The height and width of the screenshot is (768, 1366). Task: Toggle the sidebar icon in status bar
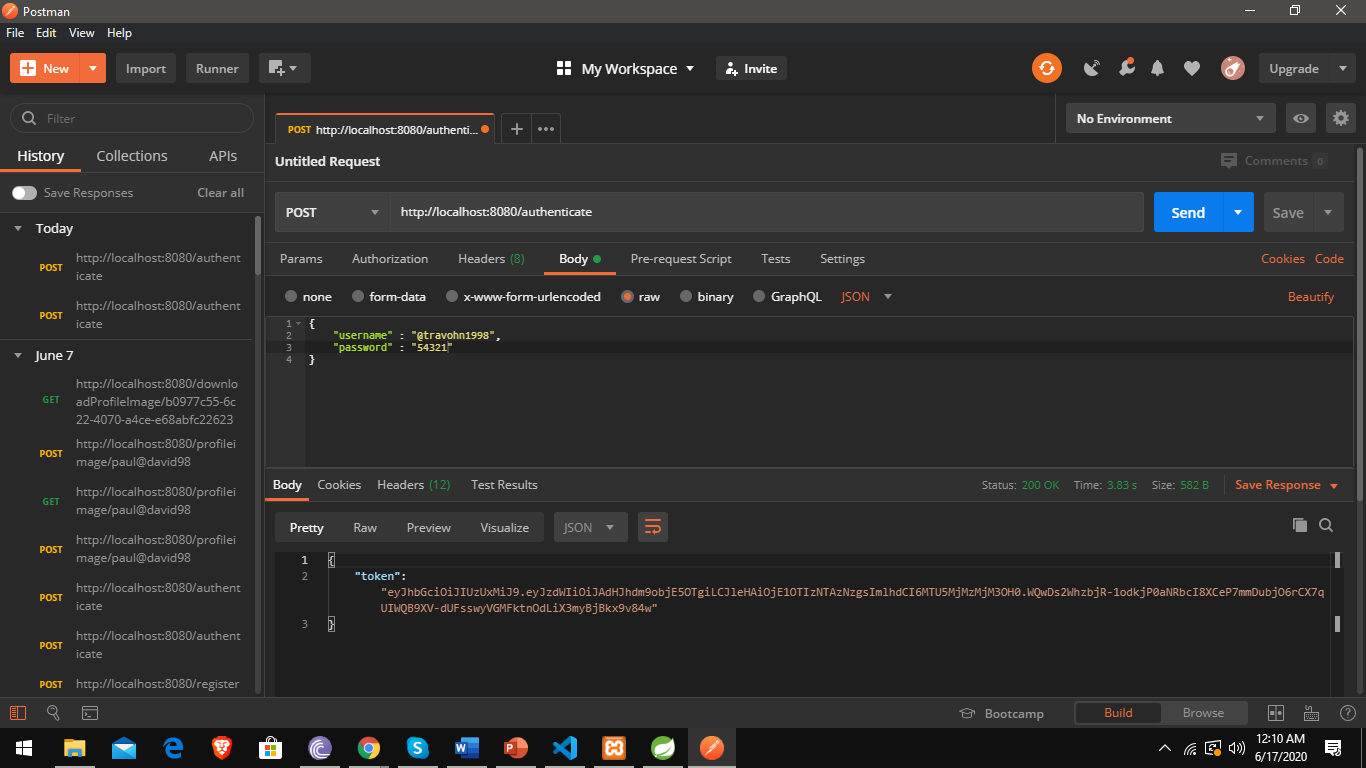click(x=17, y=713)
